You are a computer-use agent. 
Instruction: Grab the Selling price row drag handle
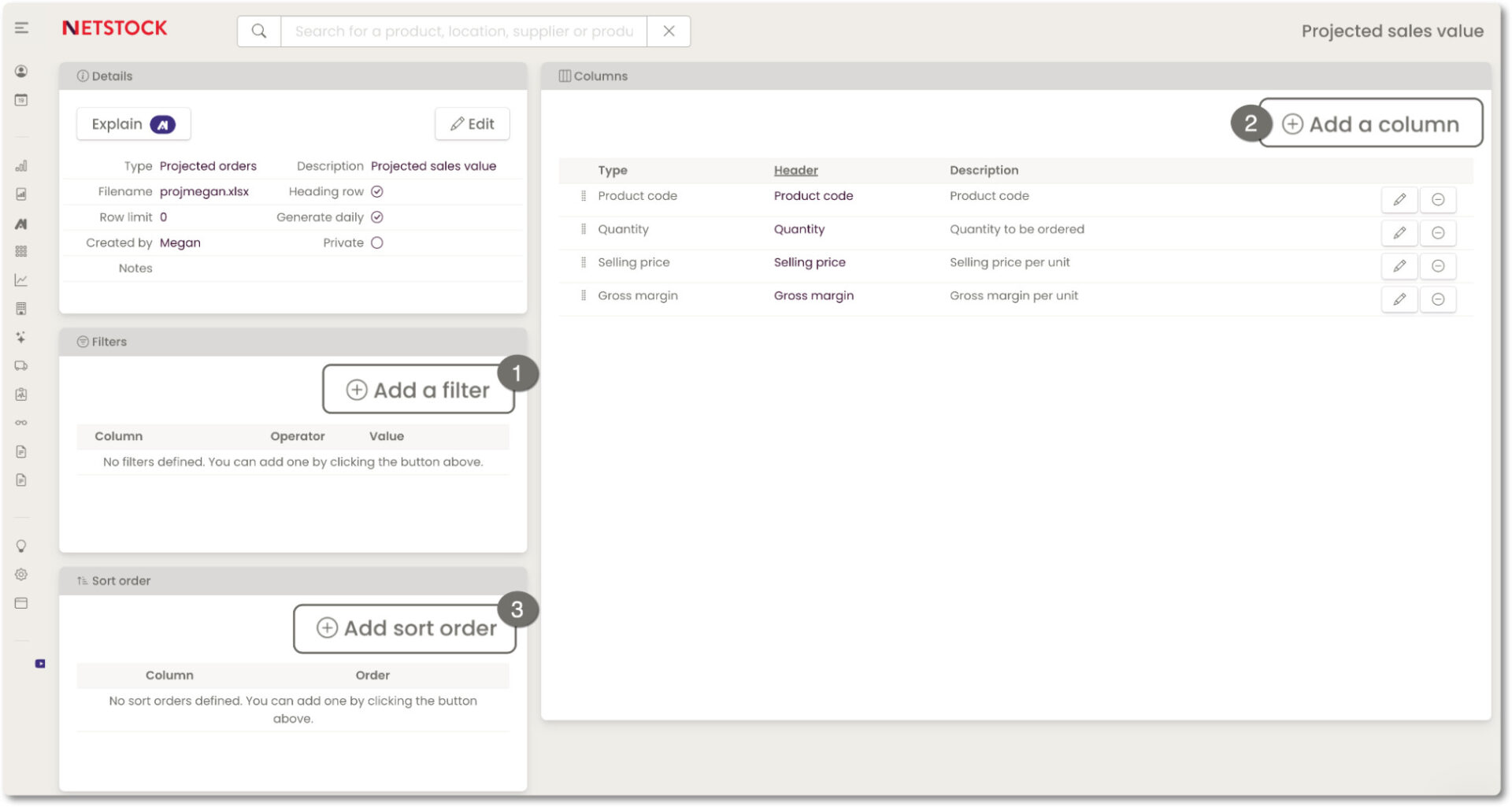click(x=584, y=263)
